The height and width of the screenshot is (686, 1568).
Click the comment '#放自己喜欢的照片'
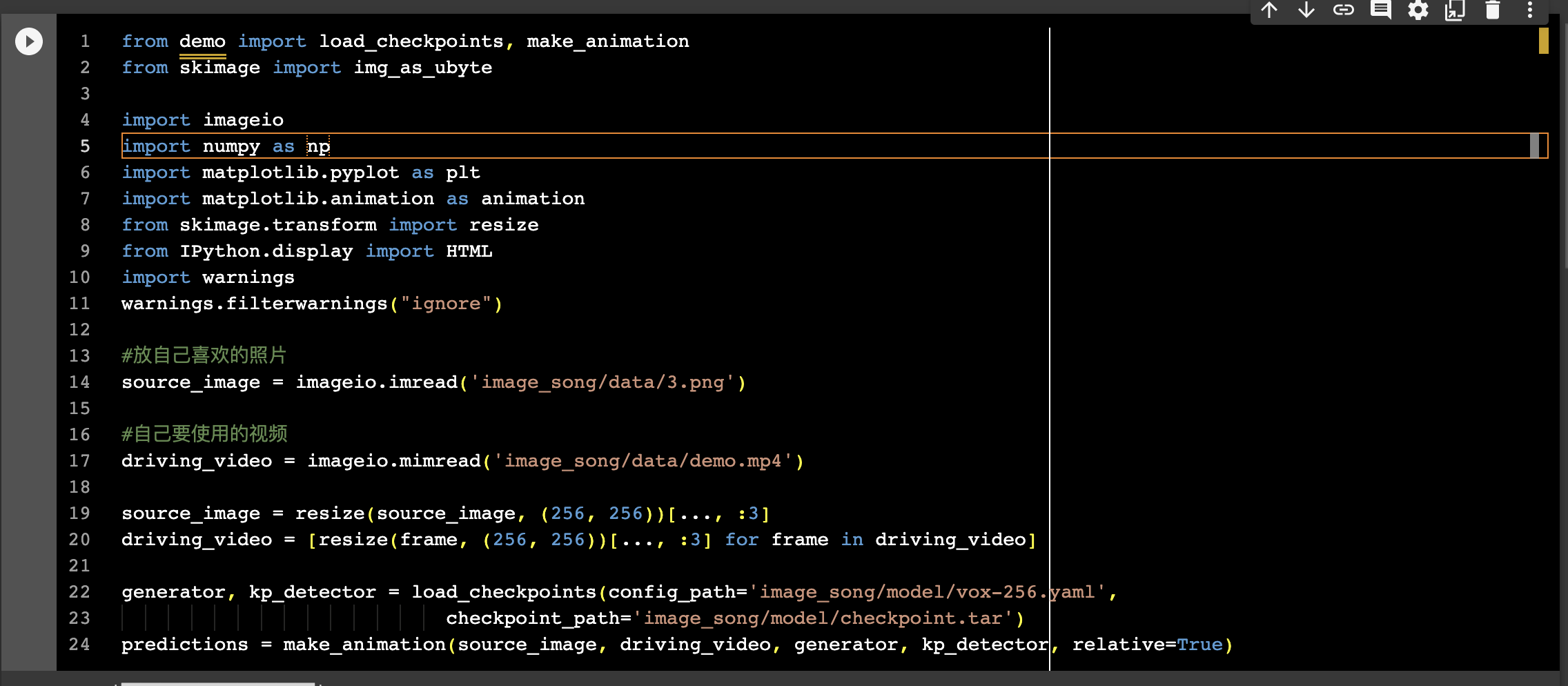[204, 355]
